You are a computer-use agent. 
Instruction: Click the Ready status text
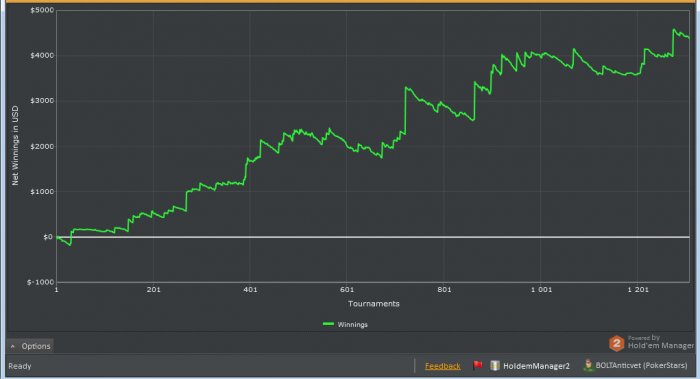(20, 366)
